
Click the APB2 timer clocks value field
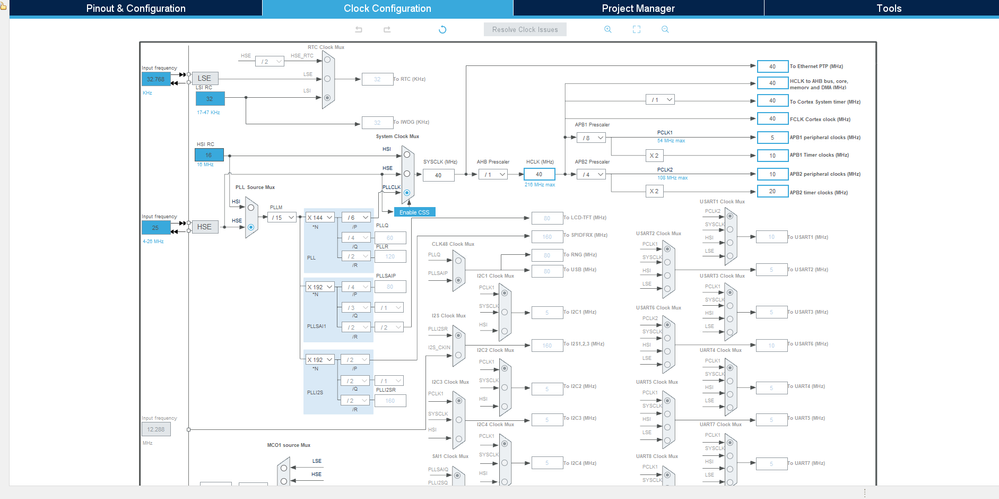772,191
